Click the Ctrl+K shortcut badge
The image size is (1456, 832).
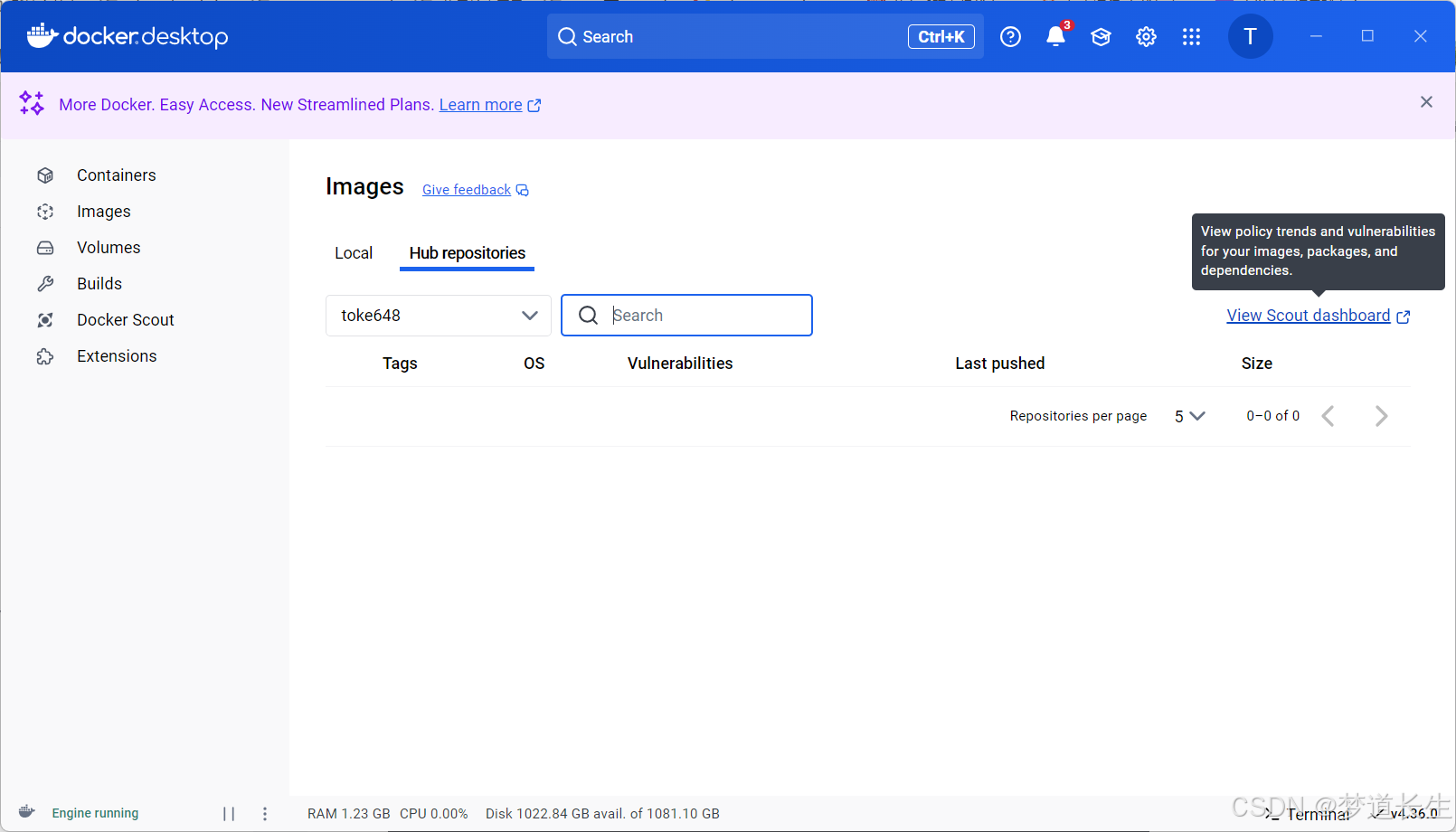tap(941, 36)
